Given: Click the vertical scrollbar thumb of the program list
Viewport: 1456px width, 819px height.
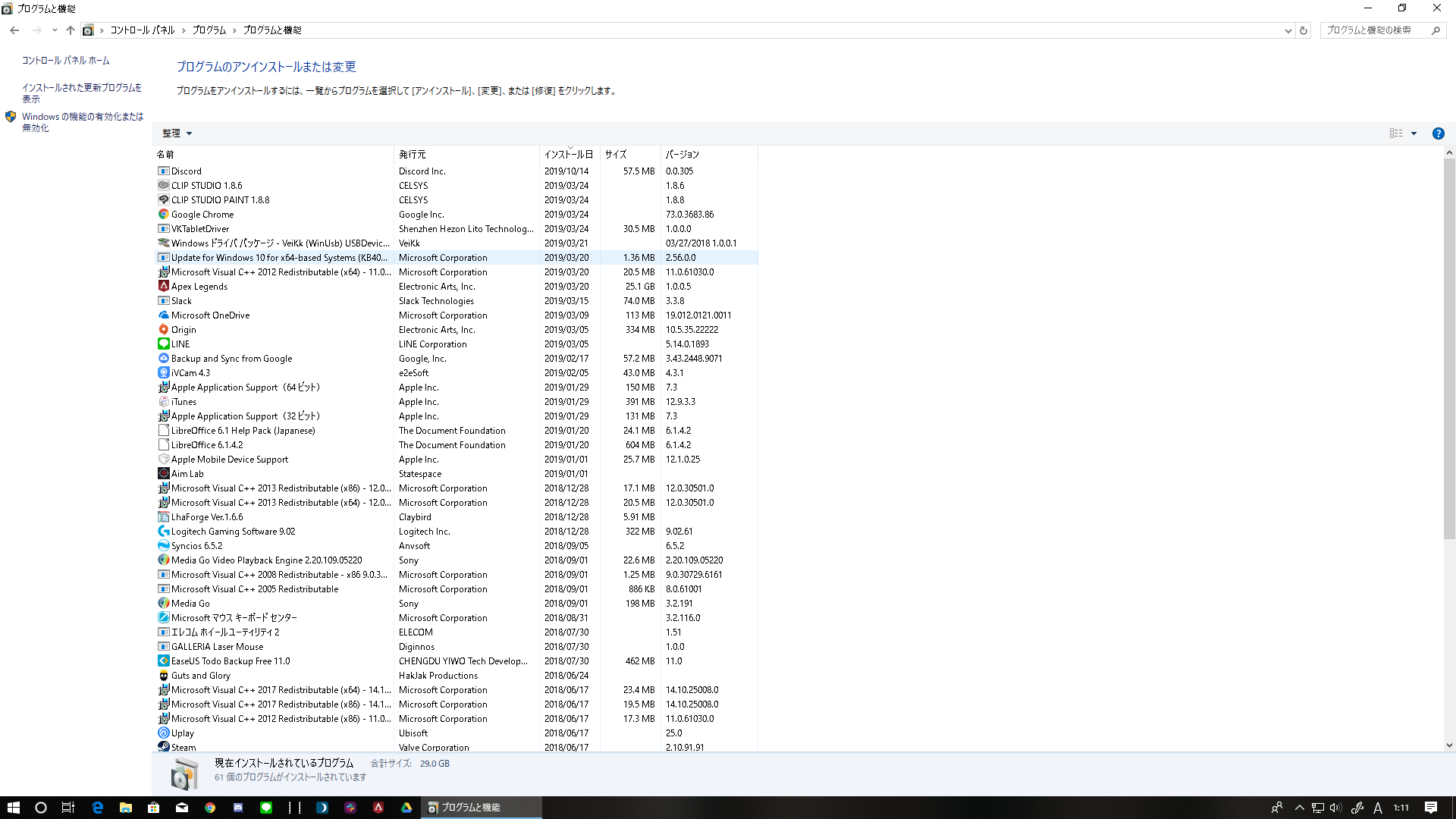Looking at the screenshot, I should point(1449,349).
